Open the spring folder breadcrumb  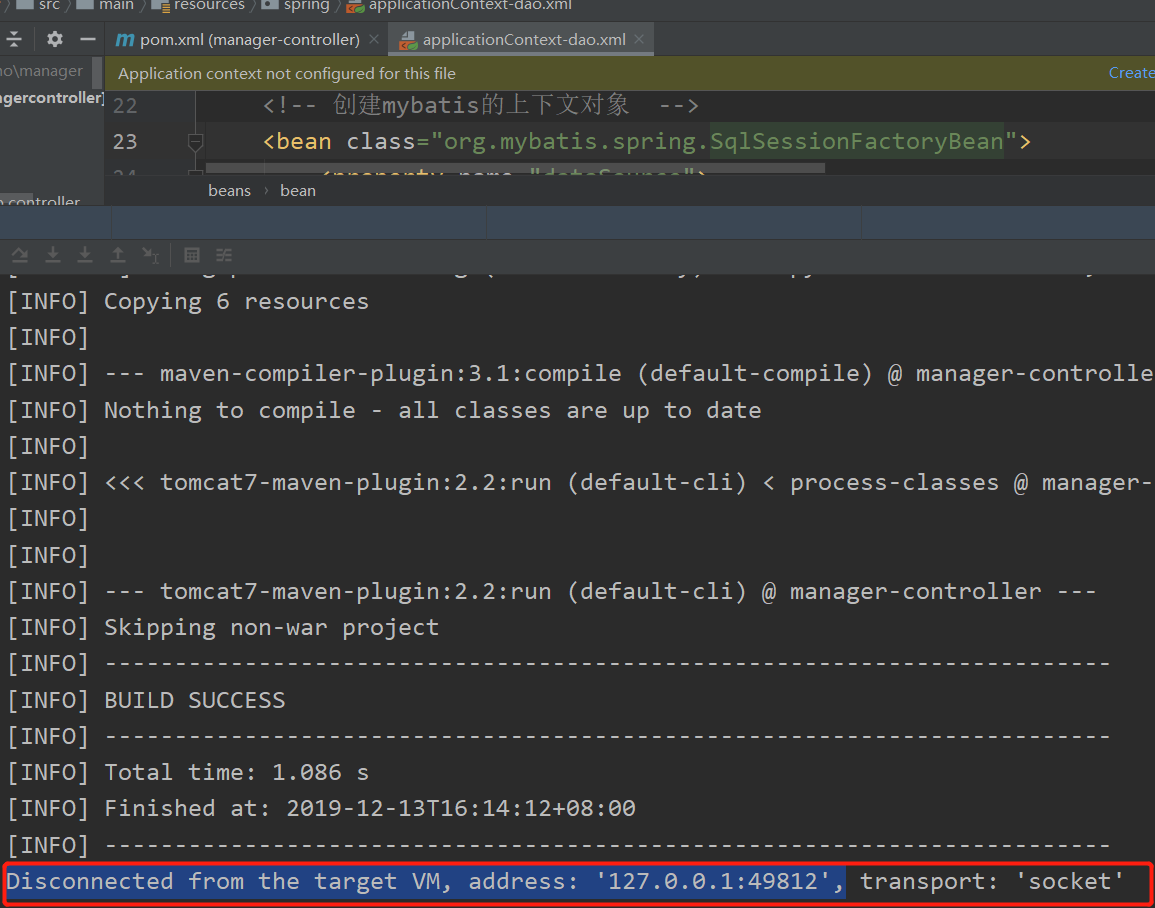point(295,5)
